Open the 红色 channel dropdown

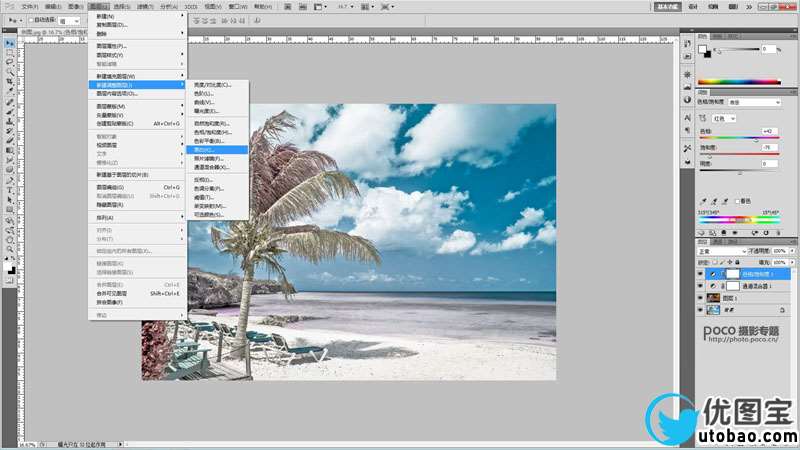pyautogui.click(x=724, y=118)
